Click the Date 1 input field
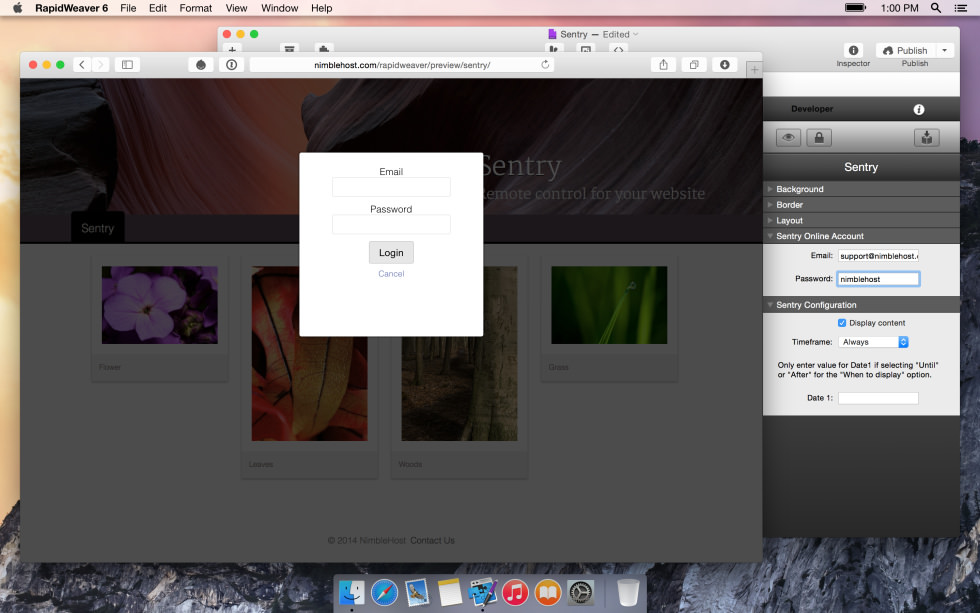The height and width of the screenshot is (613, 980). click(x=878, y=398)
